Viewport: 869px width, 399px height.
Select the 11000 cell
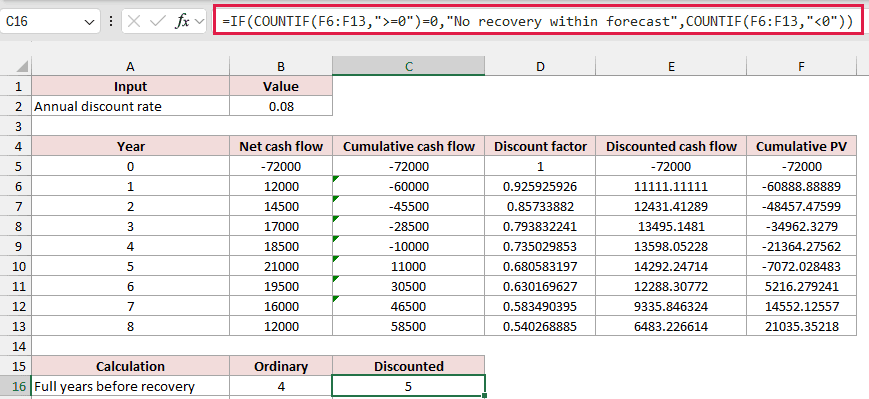point(408,266)
